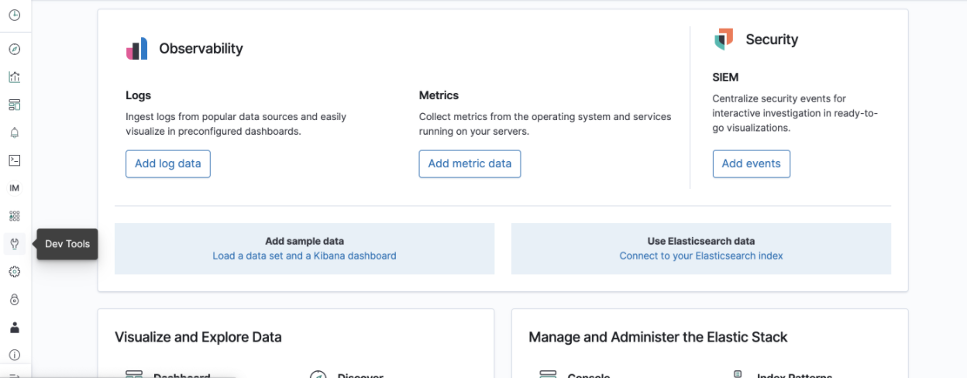Open the user account icon in sidebar

click(x=15, y=327)
